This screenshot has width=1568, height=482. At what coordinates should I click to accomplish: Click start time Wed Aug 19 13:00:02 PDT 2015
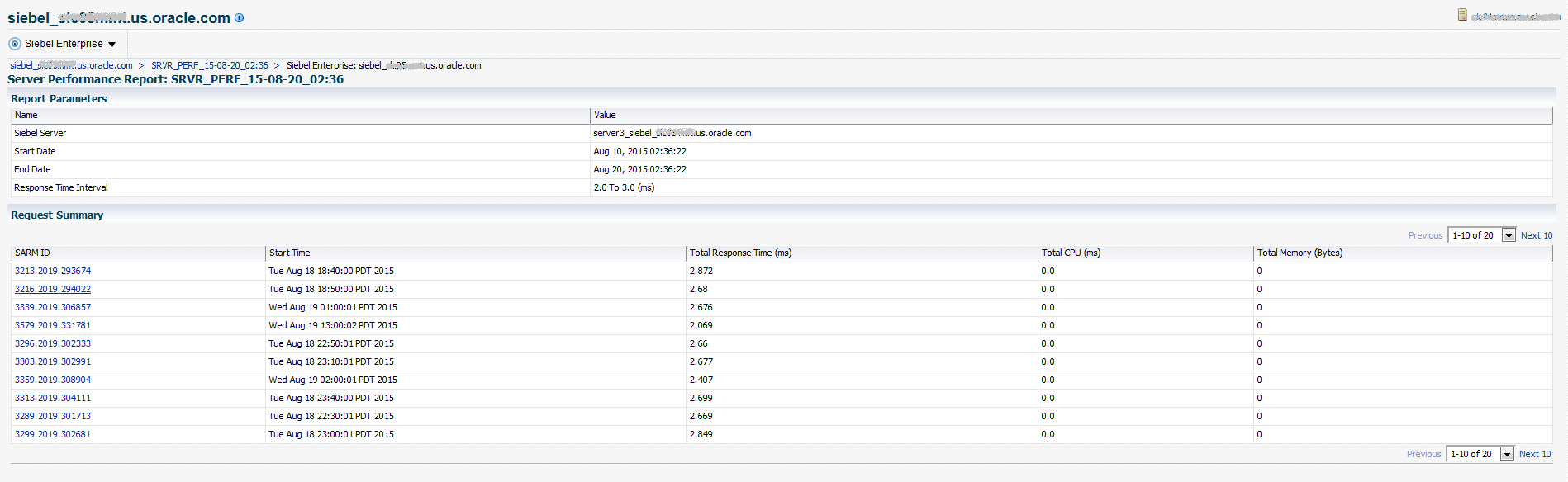(333, 325)
